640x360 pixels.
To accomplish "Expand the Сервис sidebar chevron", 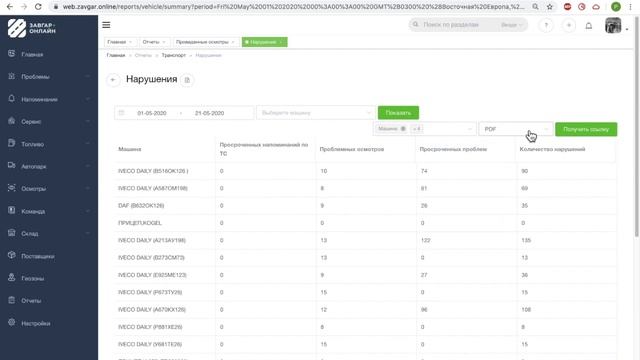I will click(x=87, y=121).
